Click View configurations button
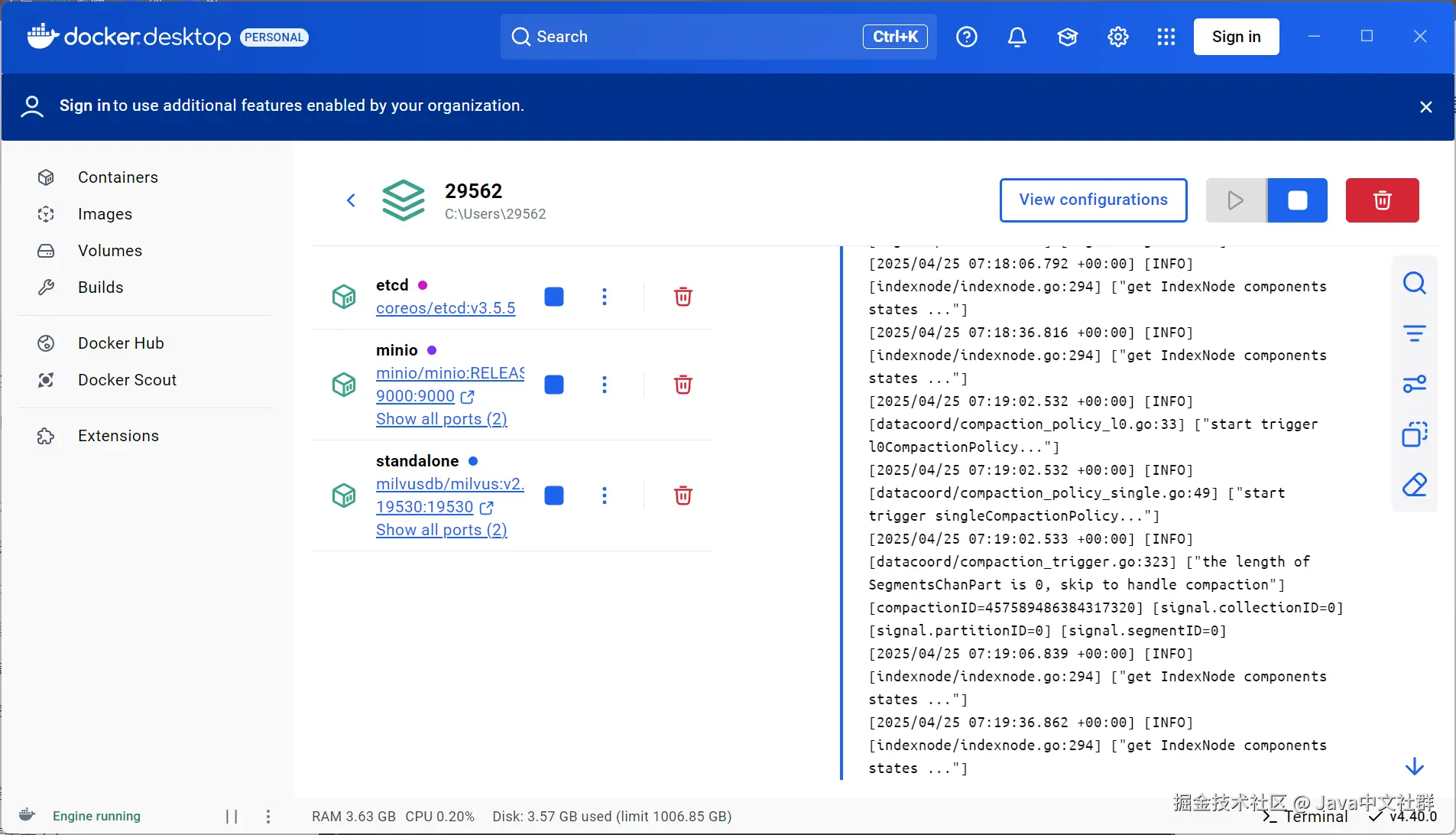The width and height of the screenshot is (1456, 835). coord(1093,200)
